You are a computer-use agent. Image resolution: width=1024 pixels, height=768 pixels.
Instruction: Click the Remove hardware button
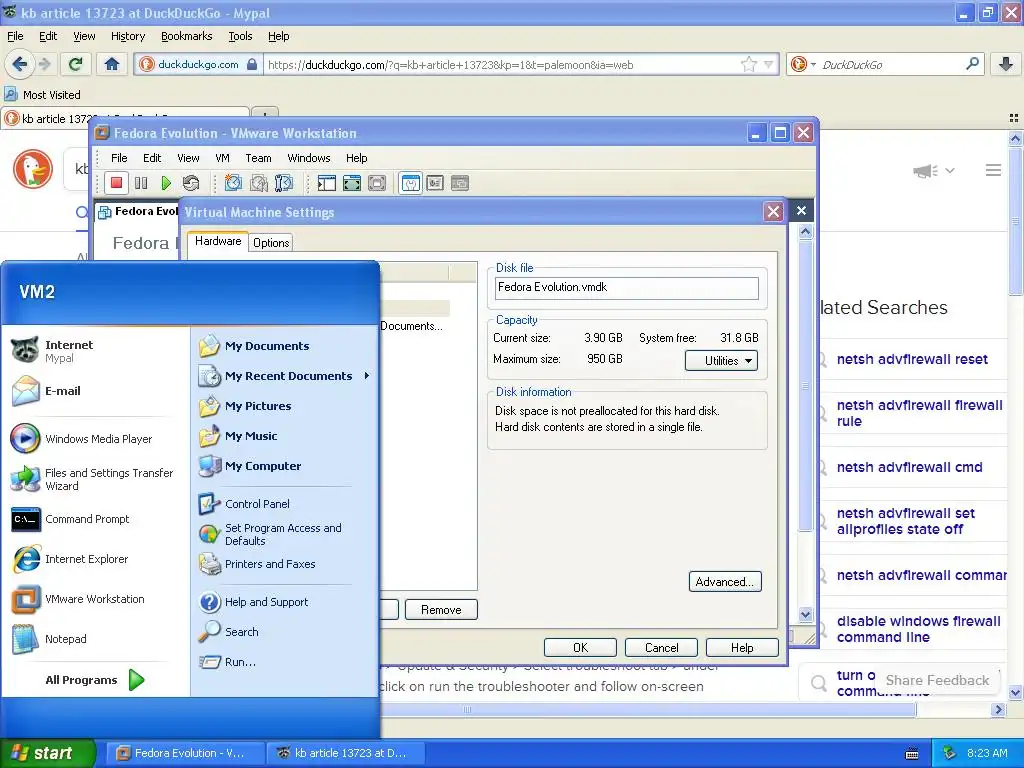[441, 609]
